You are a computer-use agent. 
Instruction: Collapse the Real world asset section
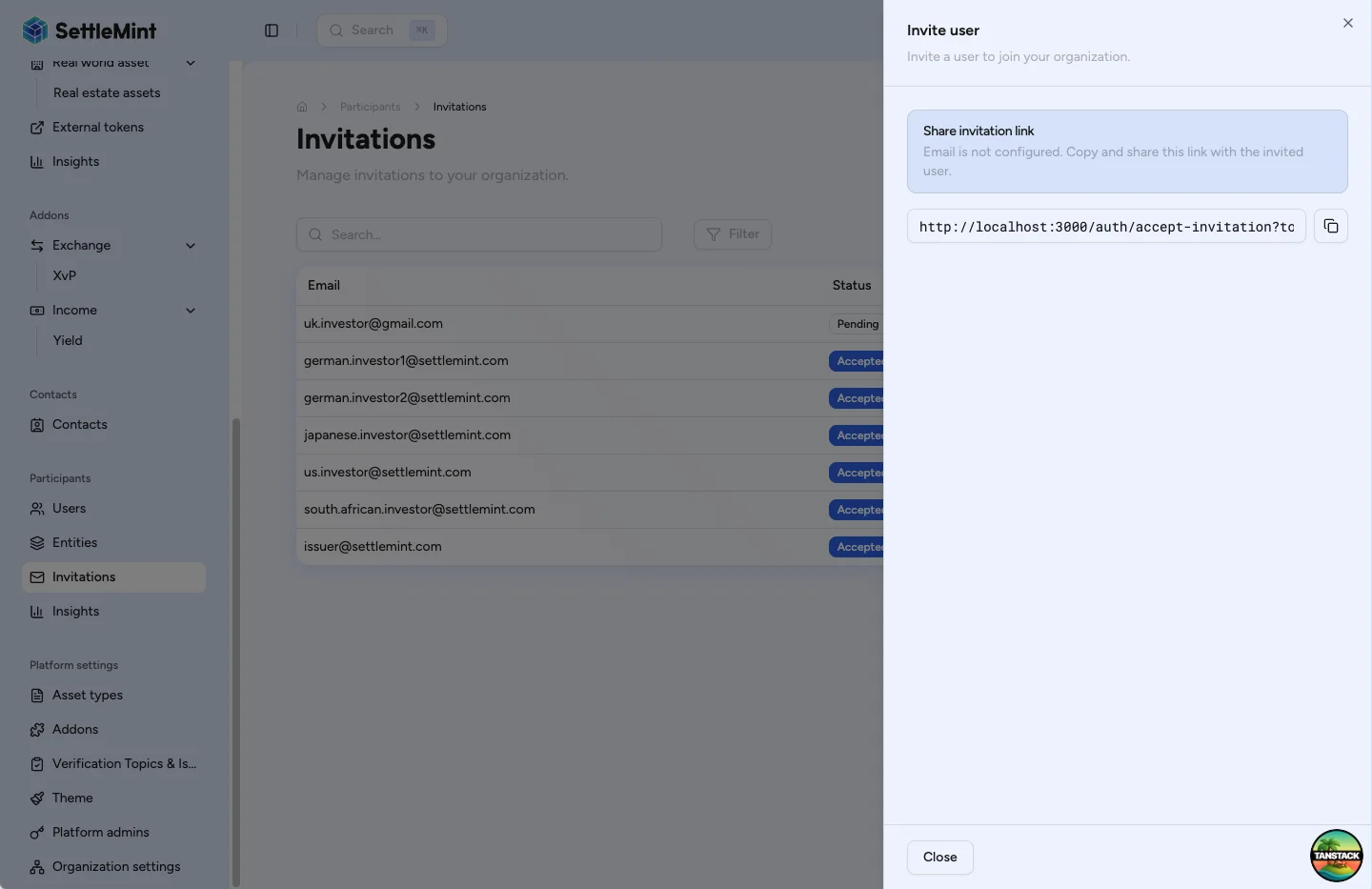[190, 63]
